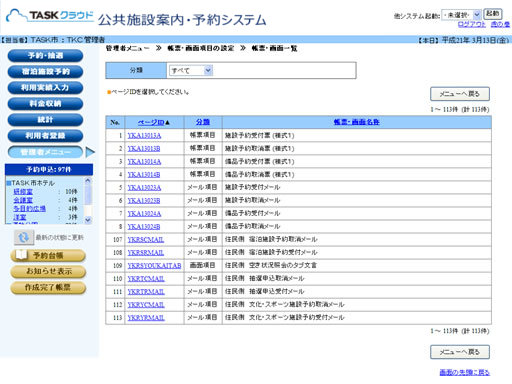Click the TASKクラウド cloud logo
This screenshot has height=384, width=512.
[x=50, y=16]
